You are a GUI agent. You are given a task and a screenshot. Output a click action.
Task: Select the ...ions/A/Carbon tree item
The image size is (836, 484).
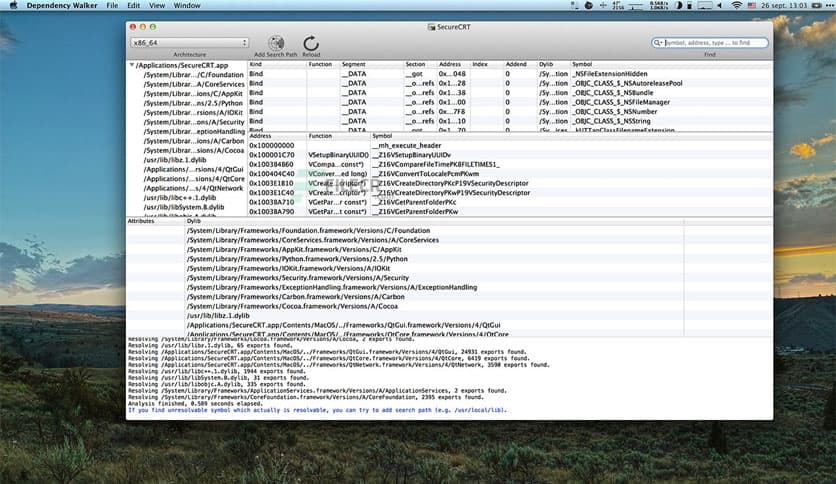194,141
